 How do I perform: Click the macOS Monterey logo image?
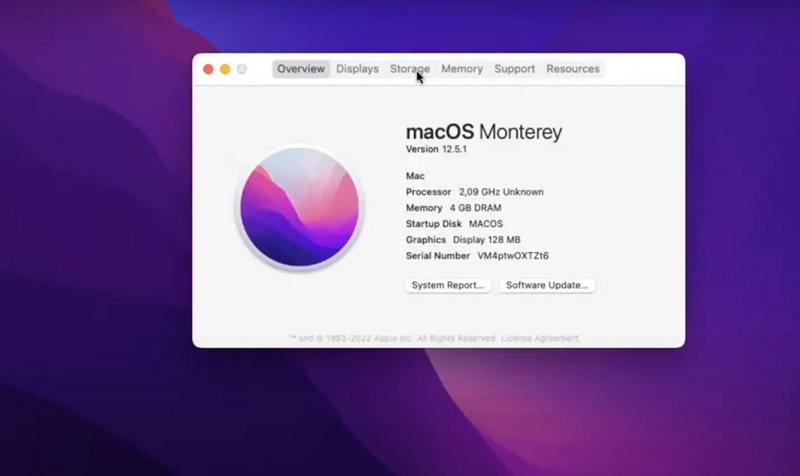(300, 207)
